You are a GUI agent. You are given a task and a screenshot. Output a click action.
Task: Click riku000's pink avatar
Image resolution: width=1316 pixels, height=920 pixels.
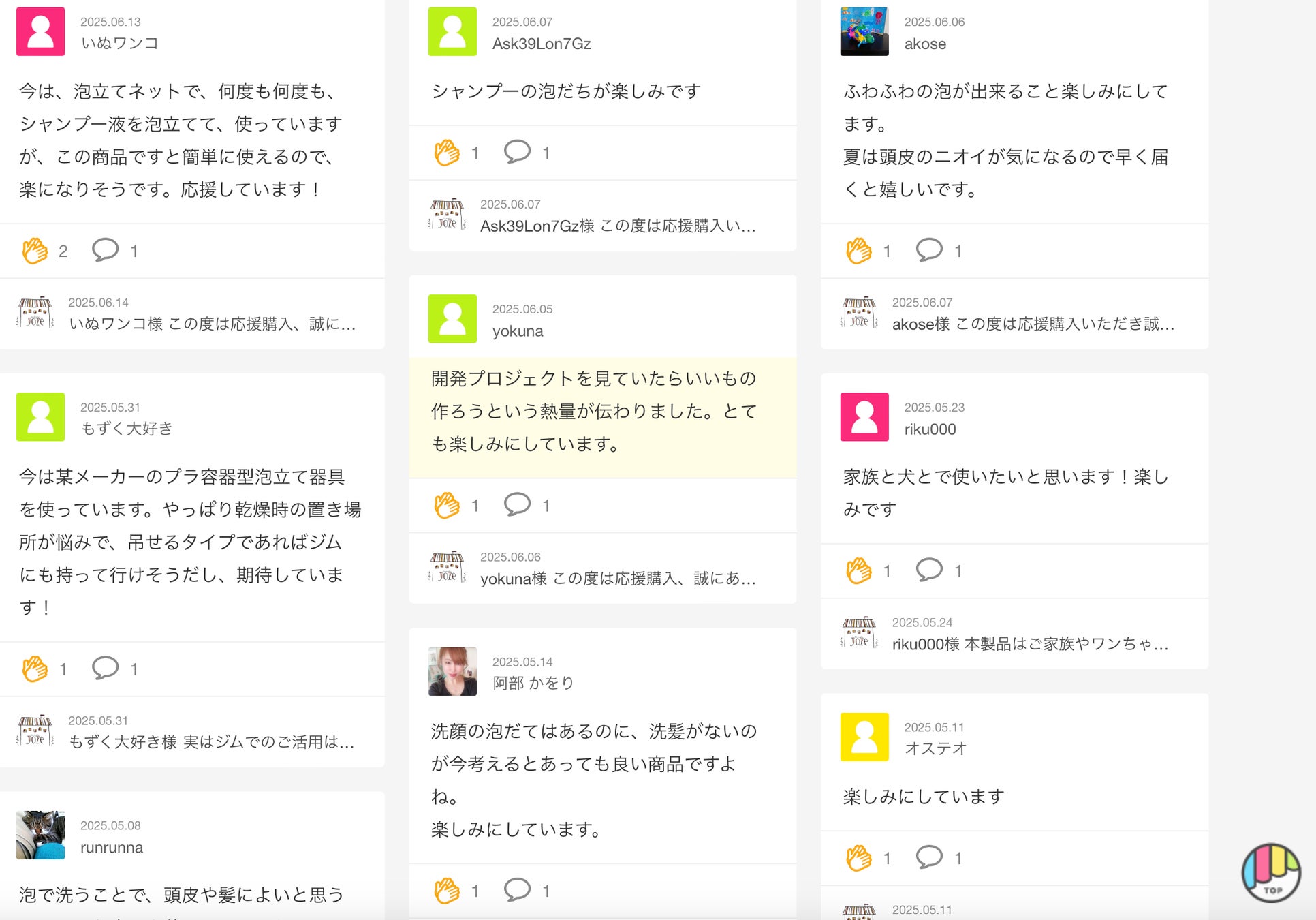tap(864, 417)
